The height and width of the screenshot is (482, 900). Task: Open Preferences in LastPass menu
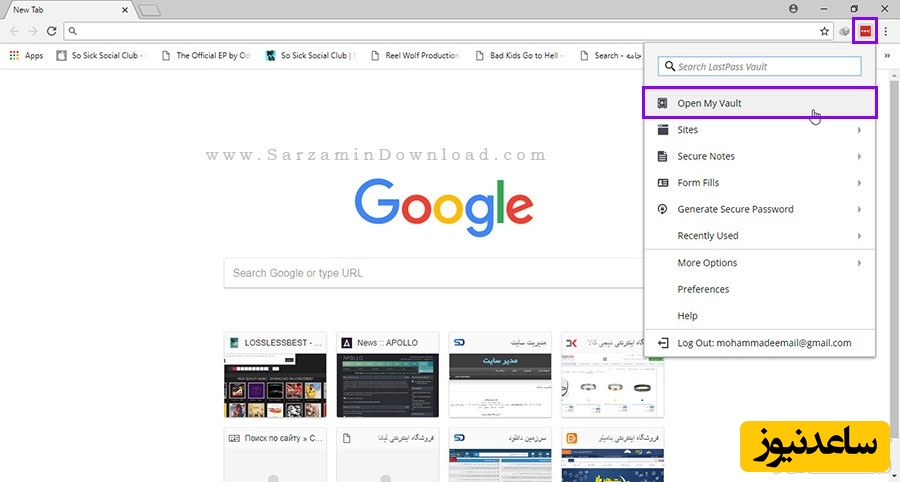tap(703, 289)
